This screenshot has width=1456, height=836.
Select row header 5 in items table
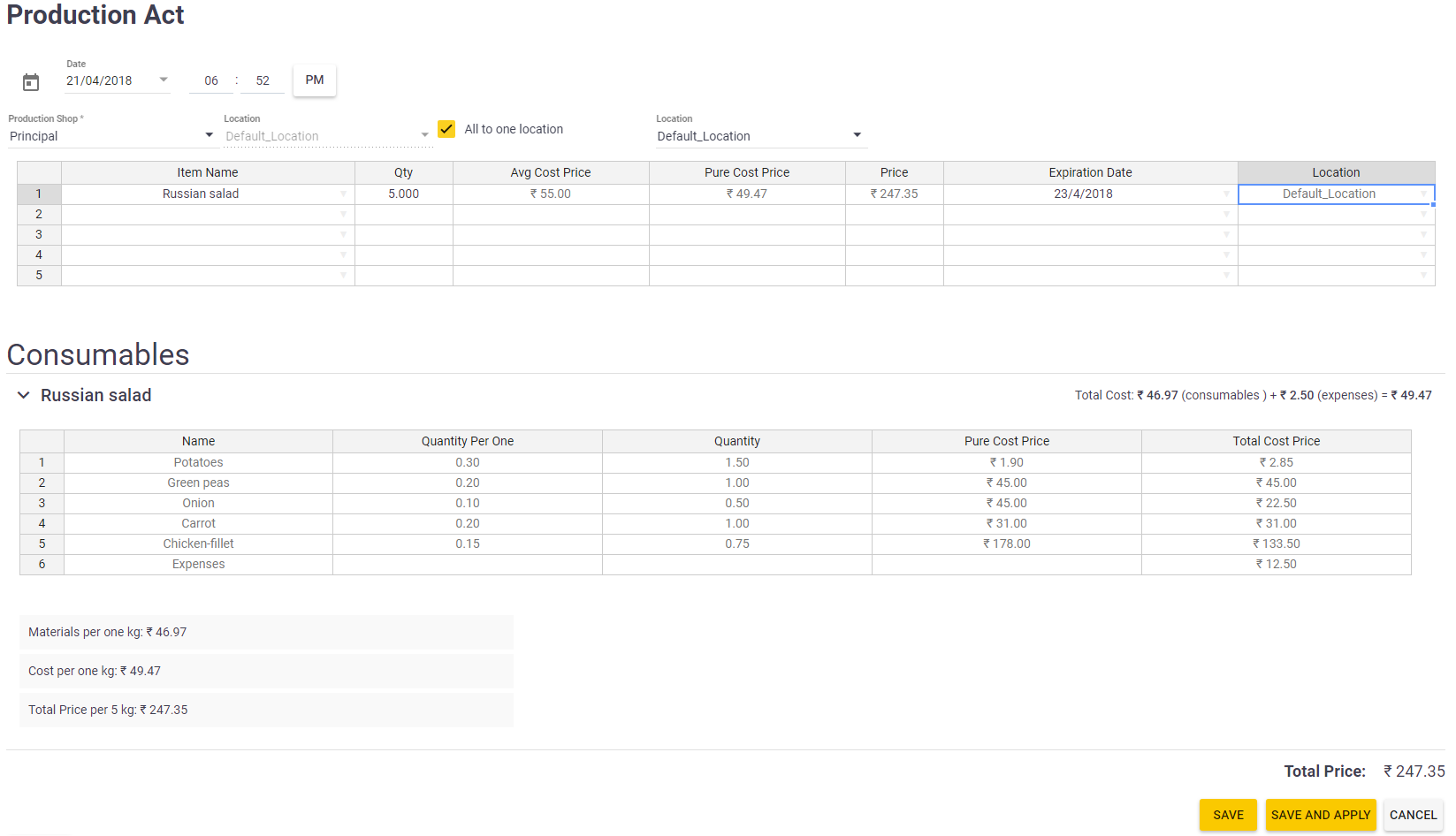[39, 275]
